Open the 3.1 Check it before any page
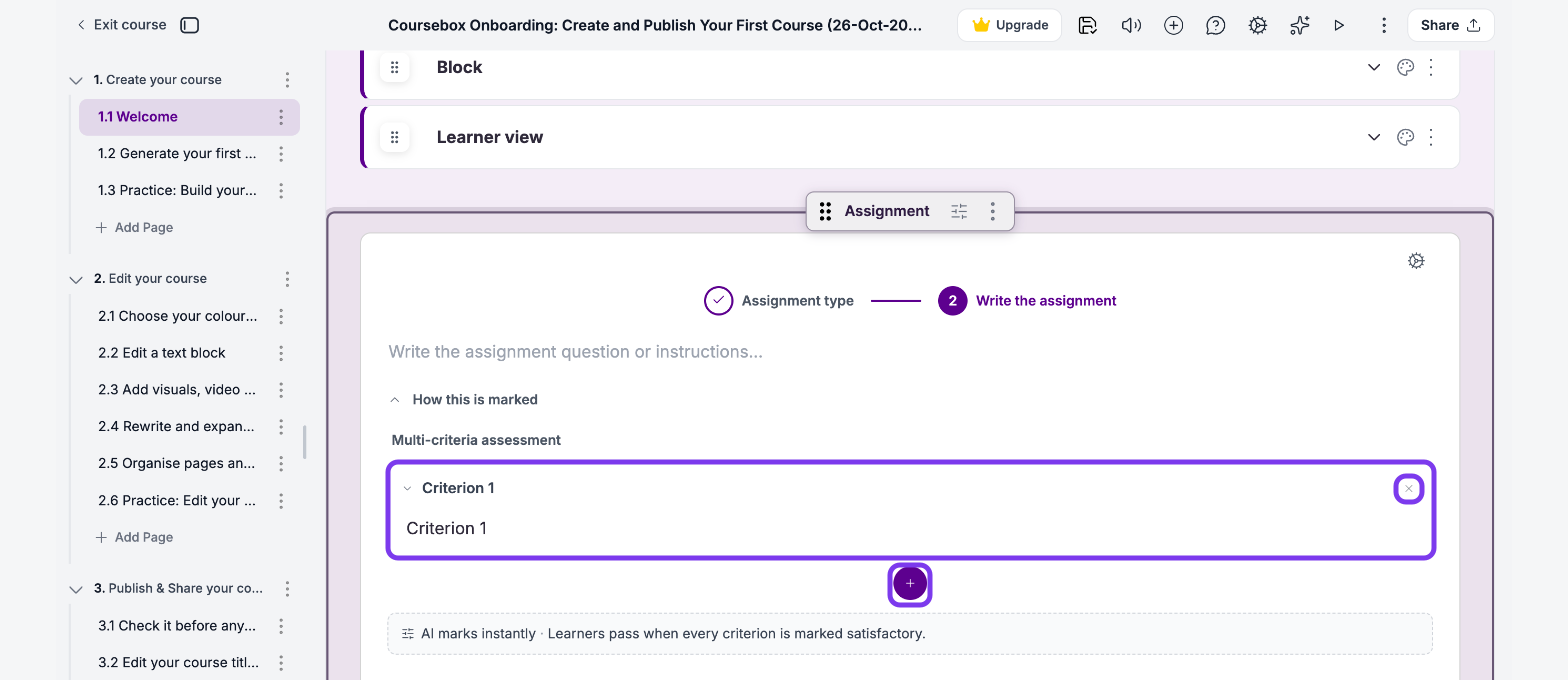 [177, 626]
